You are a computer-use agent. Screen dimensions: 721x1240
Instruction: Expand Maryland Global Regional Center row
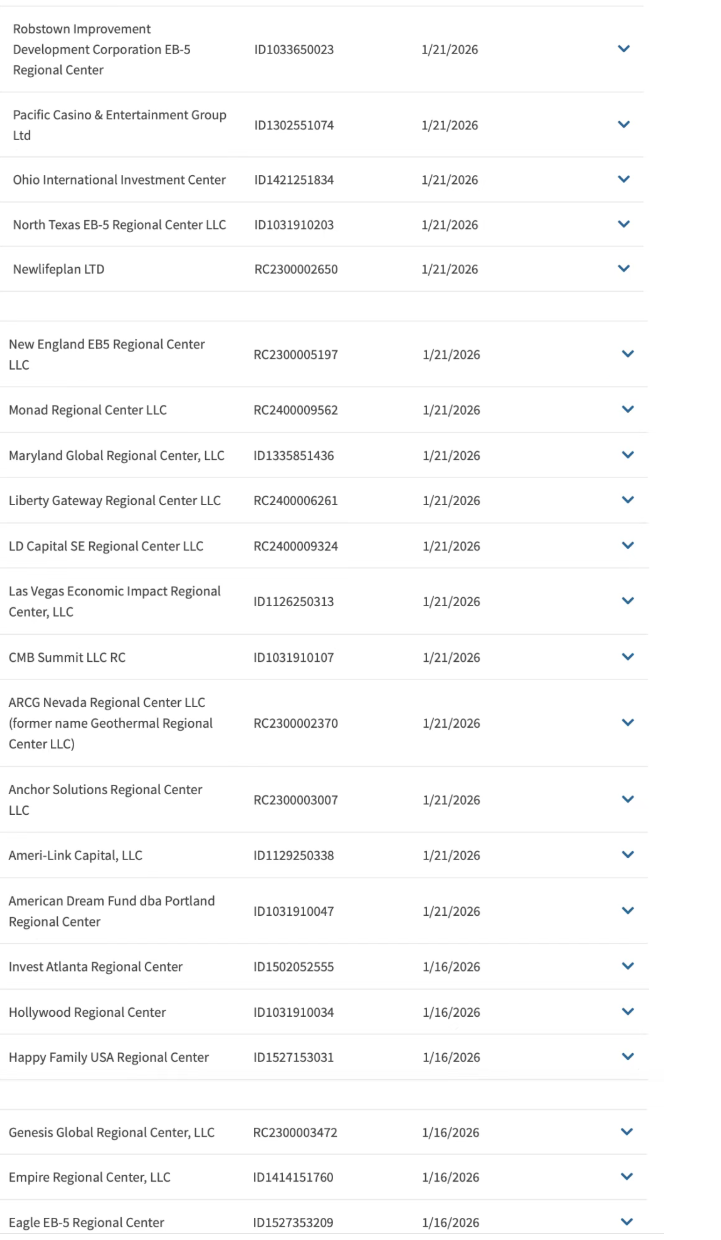pos(628,456)
